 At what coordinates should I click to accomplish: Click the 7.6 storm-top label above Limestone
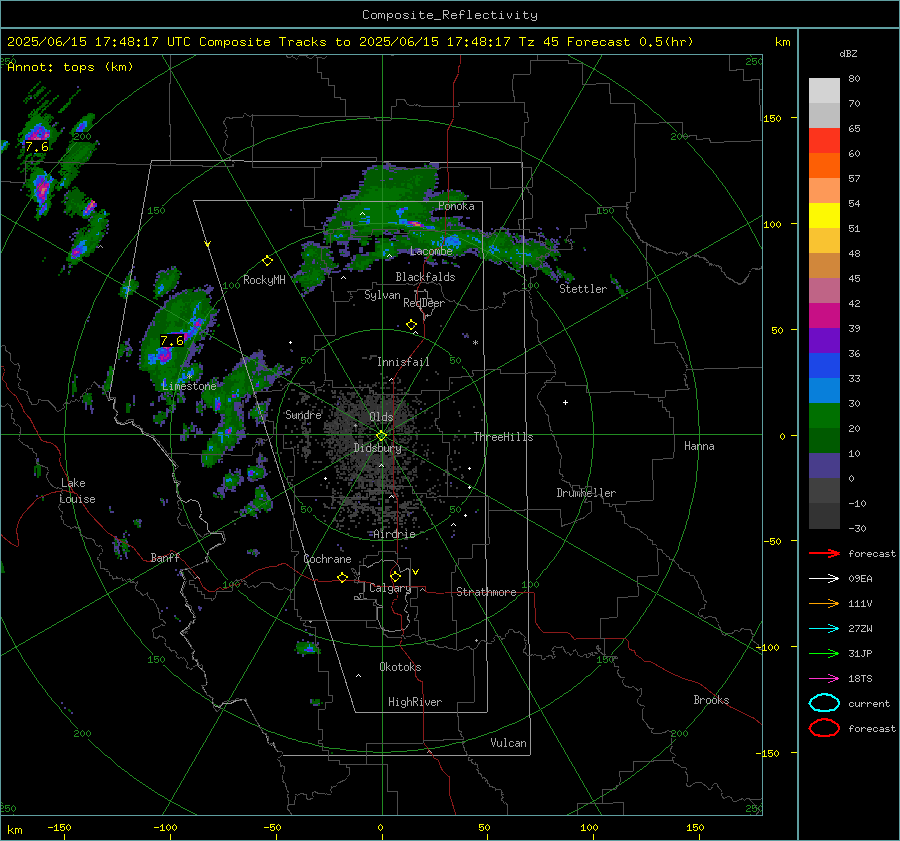(x=172, y=340)
